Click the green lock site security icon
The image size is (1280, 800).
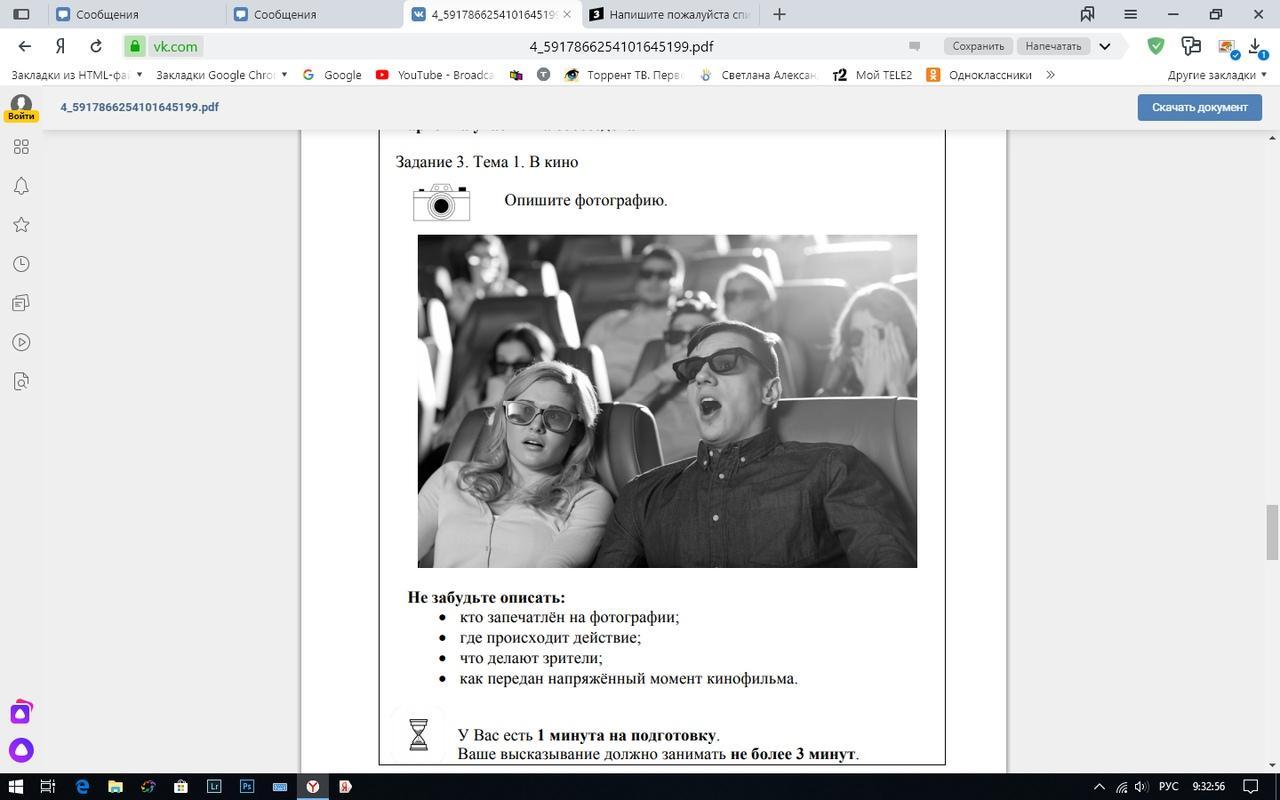click(135, 46)
